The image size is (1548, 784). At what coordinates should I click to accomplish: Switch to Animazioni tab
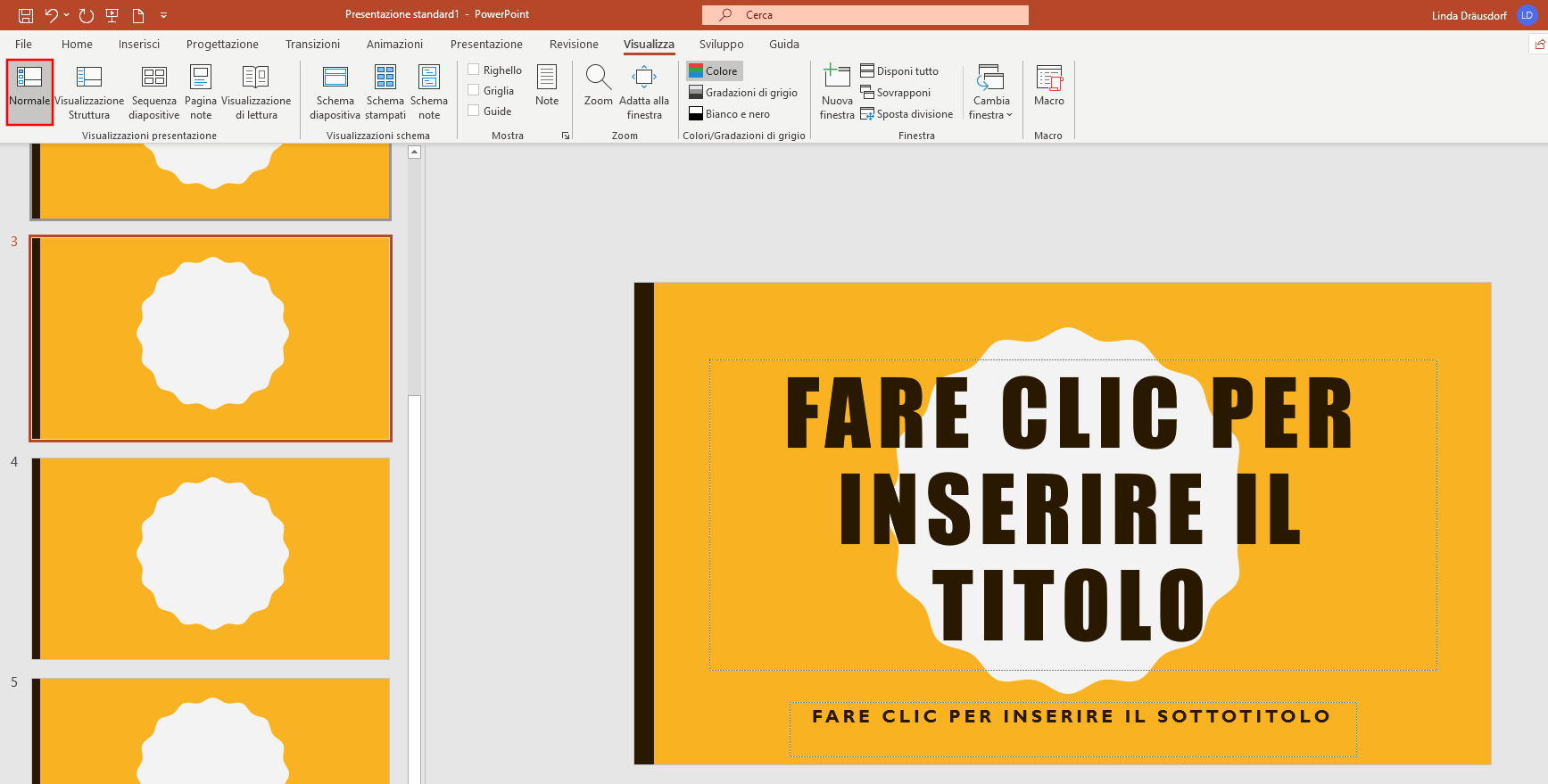394,45
